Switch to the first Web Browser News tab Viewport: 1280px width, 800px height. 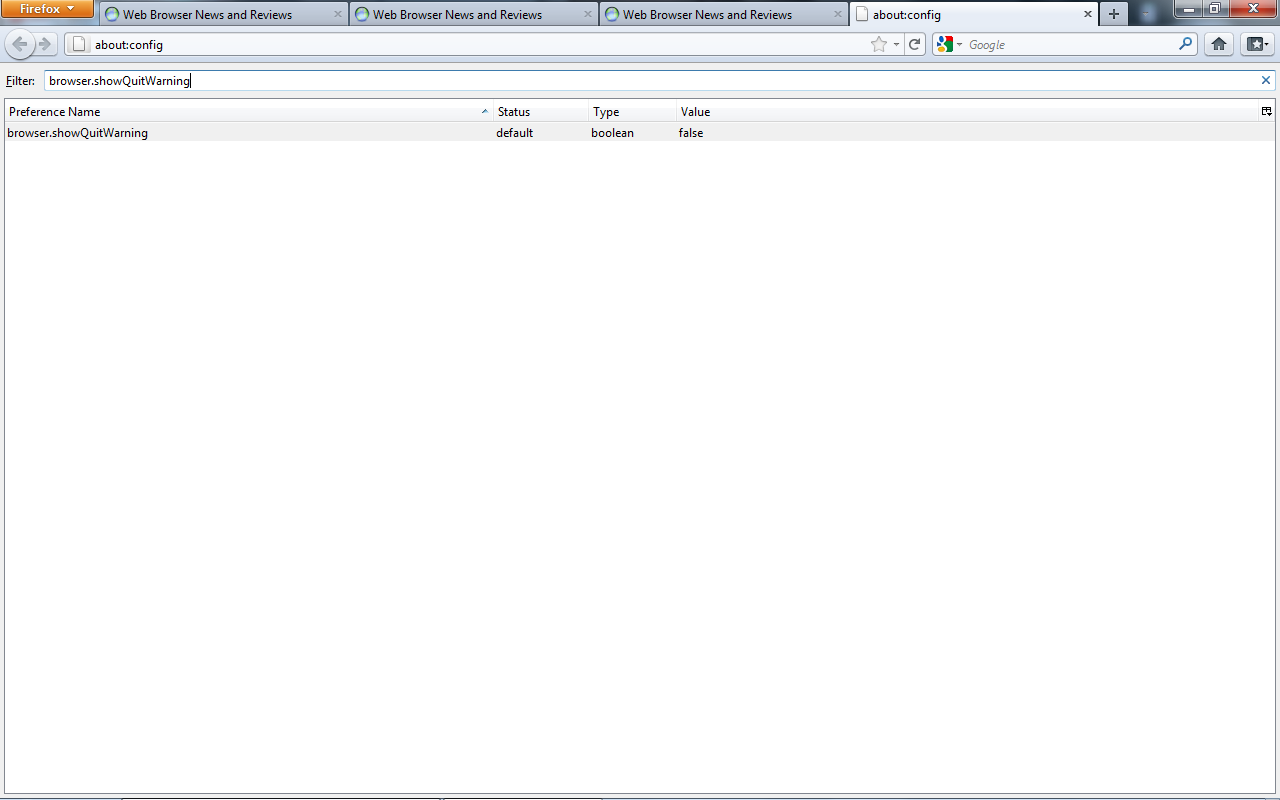207,15
